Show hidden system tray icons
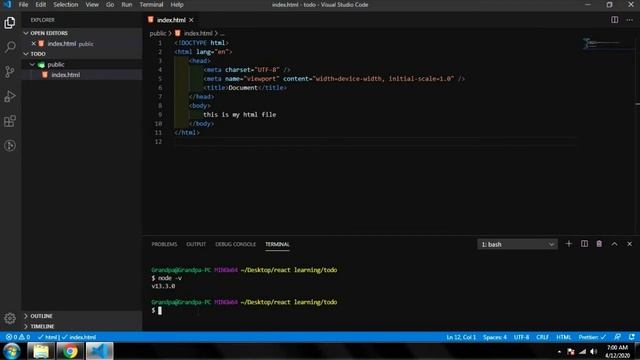The height and width of the screenshot is (360, 640). coord(559,351)
